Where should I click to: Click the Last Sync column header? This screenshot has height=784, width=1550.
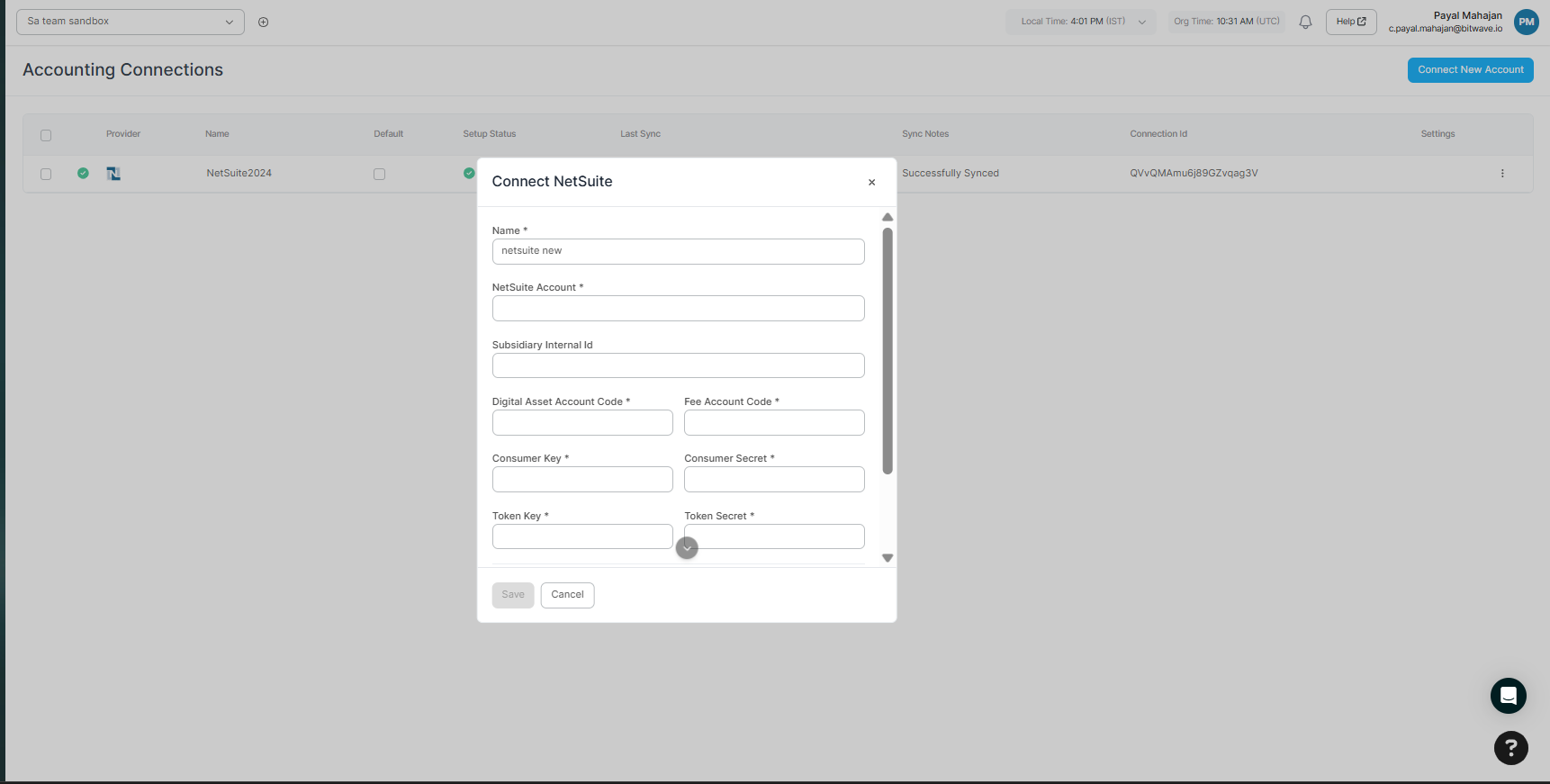click(640, 134)
